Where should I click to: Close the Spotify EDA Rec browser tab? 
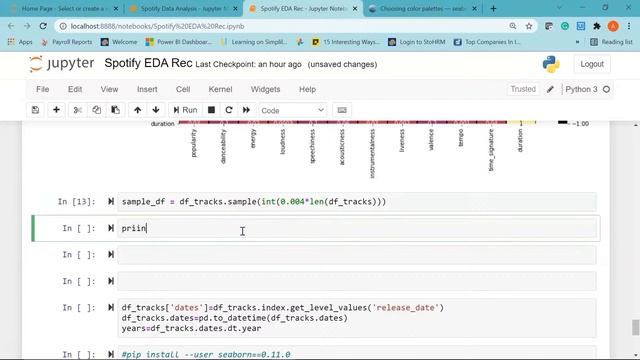point(355,9)
